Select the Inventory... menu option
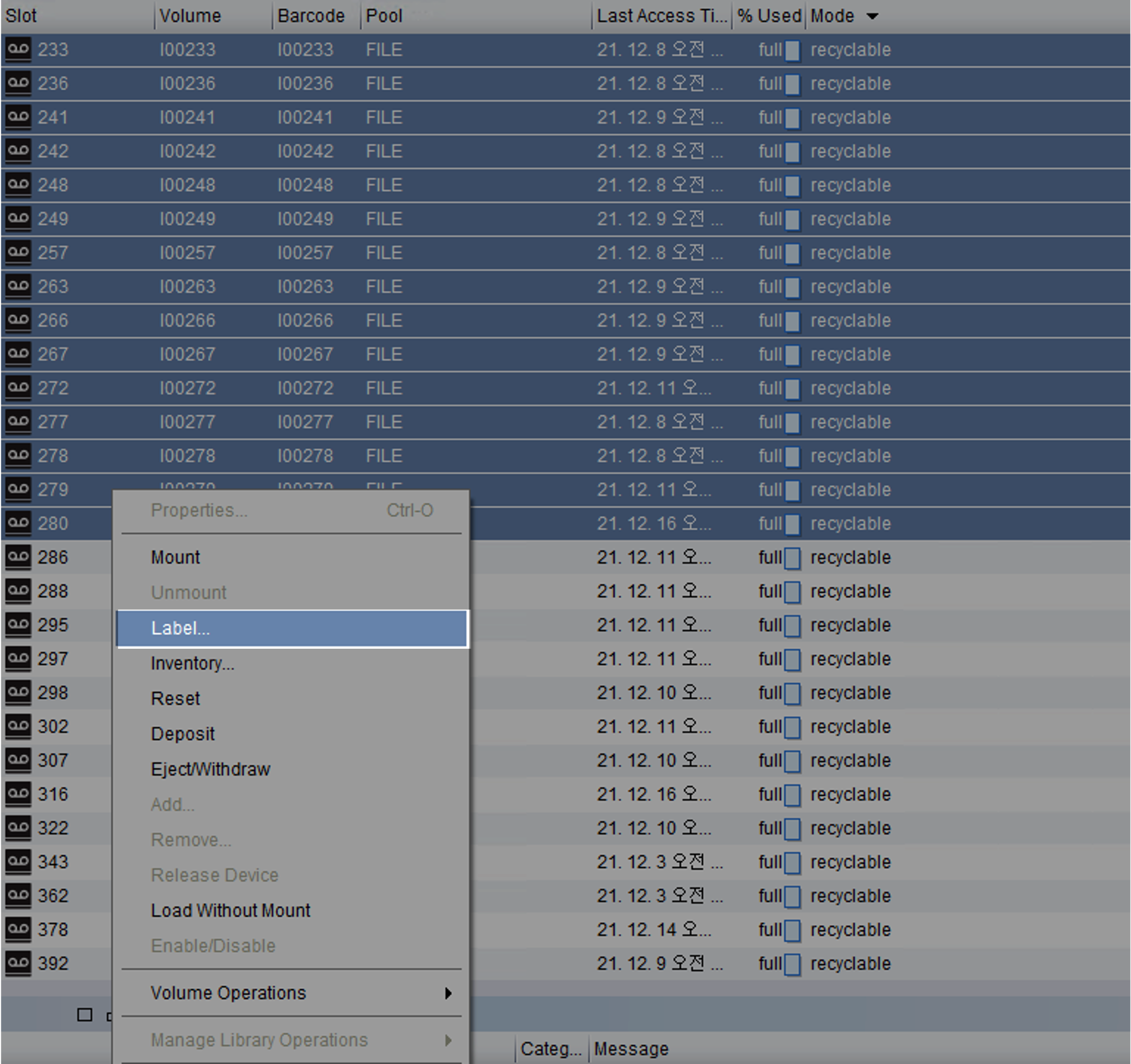1131x1064 pixels. click(192, 664)
